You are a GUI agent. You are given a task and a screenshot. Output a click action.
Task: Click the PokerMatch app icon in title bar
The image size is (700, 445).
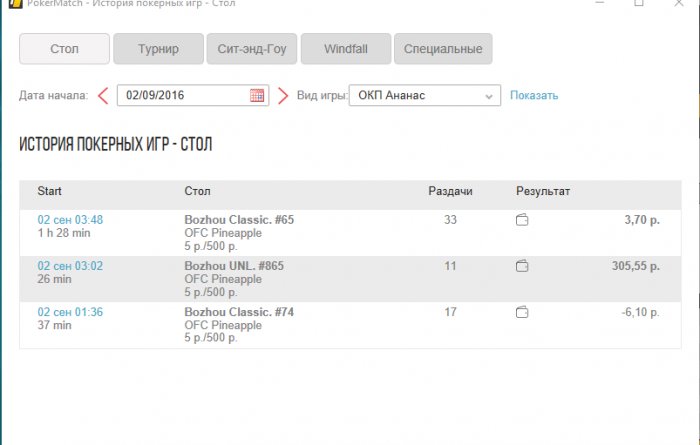[x=14, y=4]
